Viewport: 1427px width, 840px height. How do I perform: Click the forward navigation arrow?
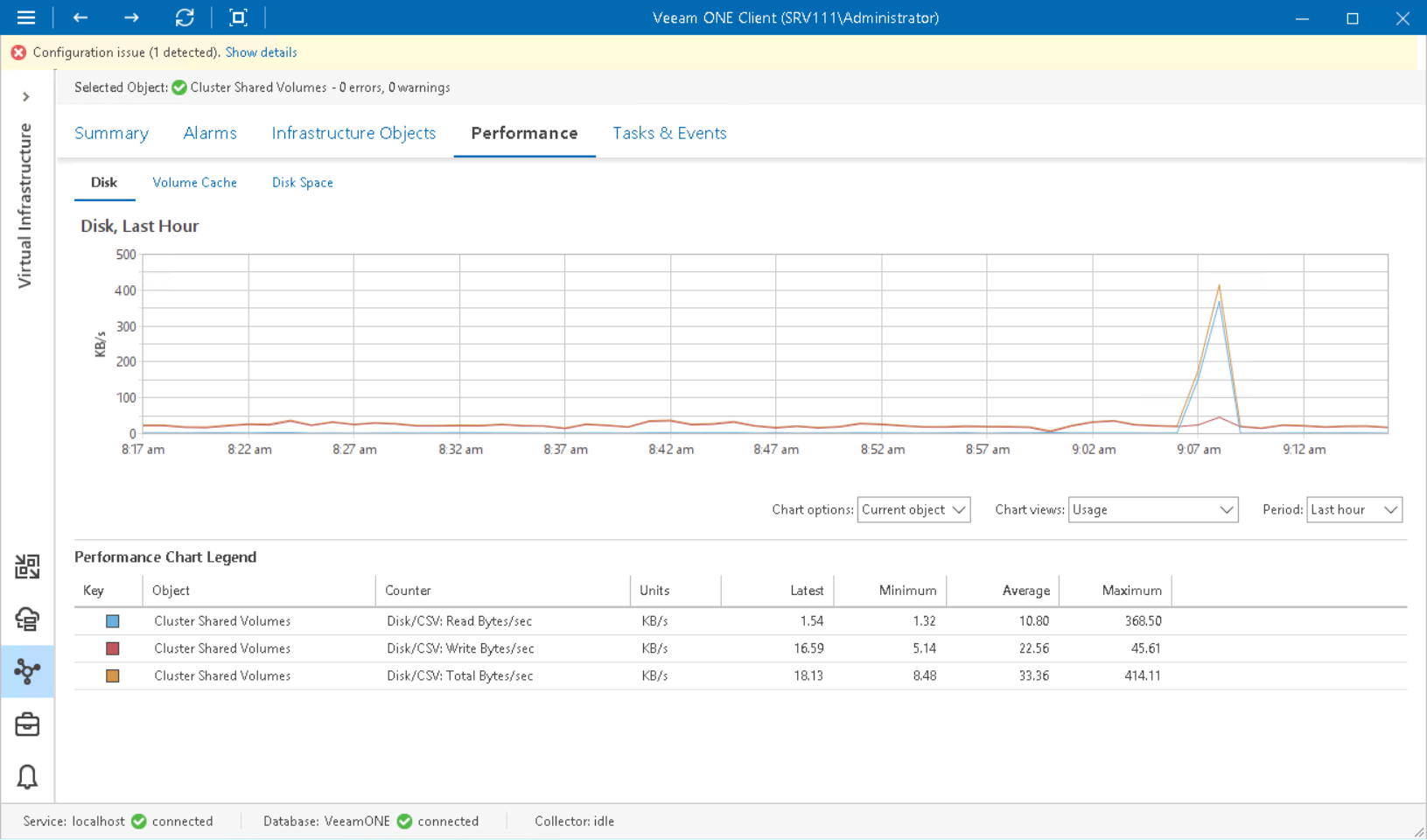131,17
